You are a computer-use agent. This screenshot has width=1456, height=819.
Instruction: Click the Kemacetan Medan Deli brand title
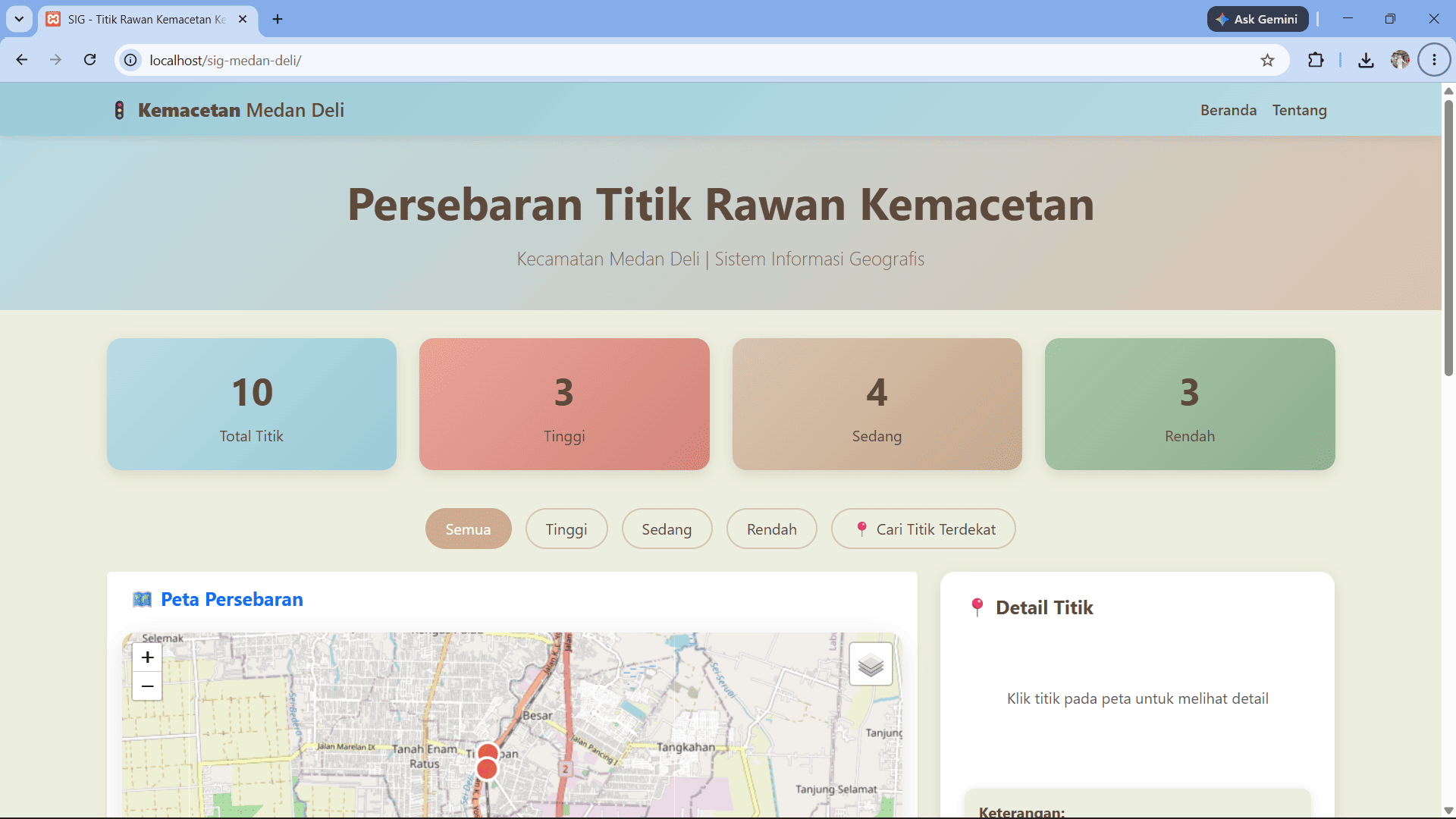(x=241, y=110)
